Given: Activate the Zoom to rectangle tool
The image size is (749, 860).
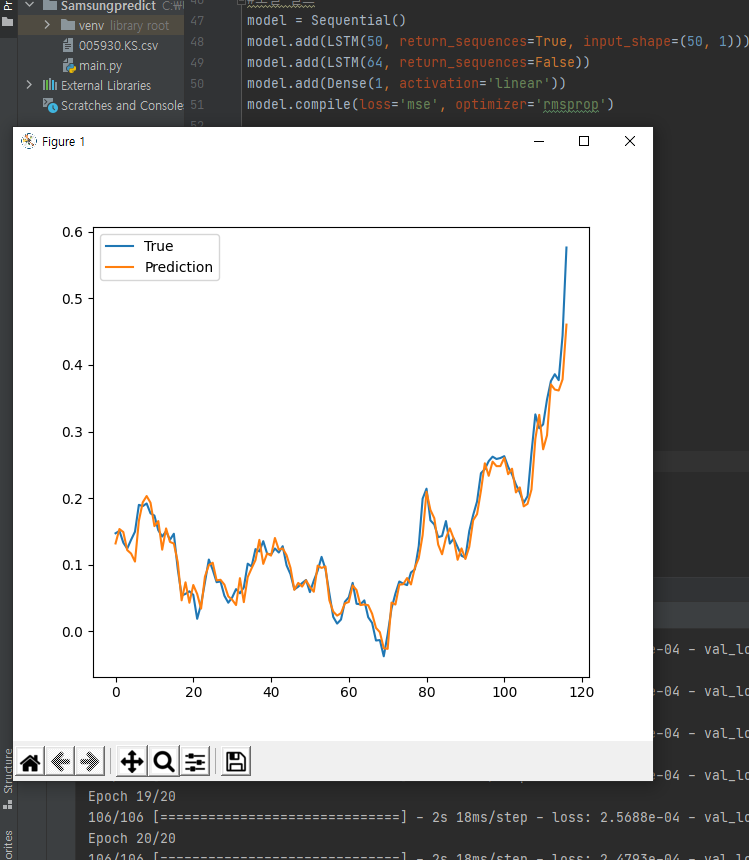Looking at the screenshot, I should [x=163, y=761].
